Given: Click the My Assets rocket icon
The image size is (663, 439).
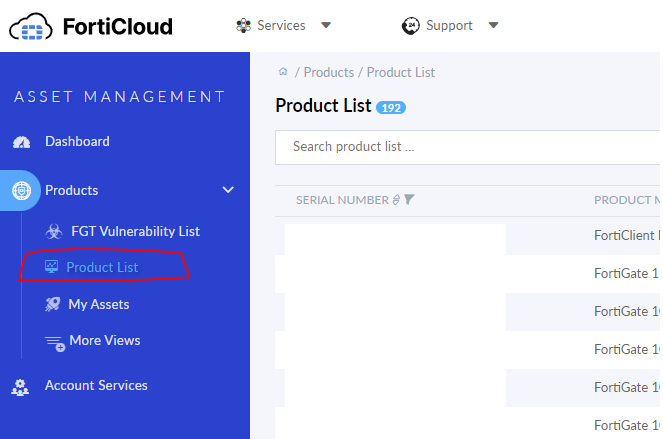Looking at the screenshot, I should 52,304.
